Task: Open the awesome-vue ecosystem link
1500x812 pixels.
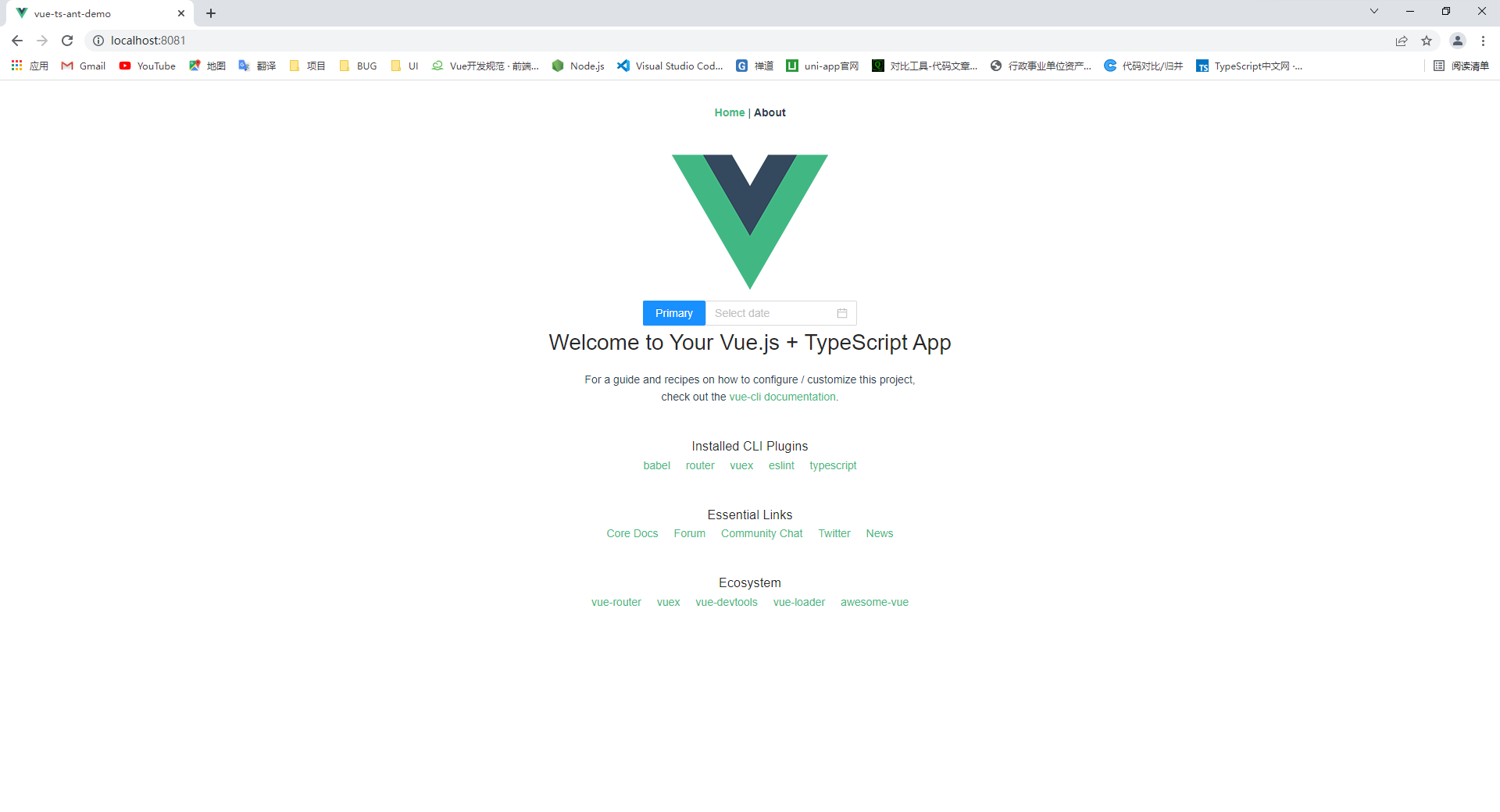Action: 874,602
